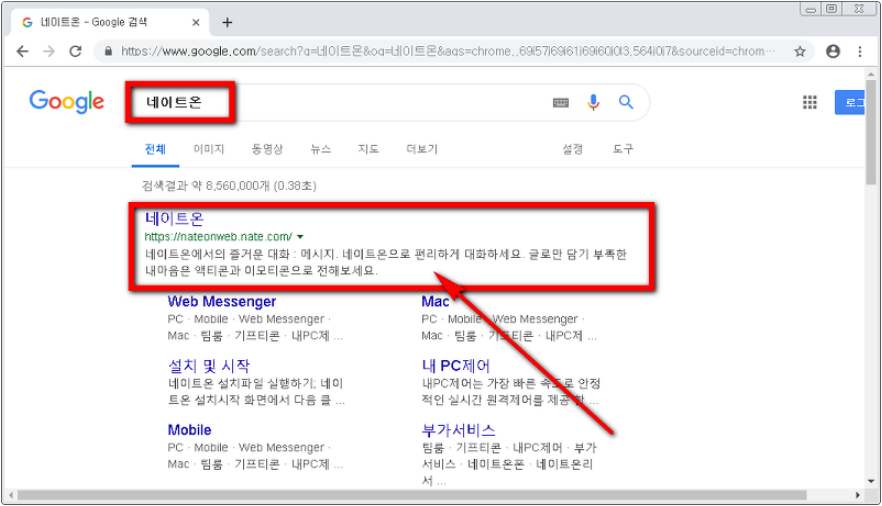882x506 pixels.
Task: Click the scroll down arrow
Action: (x=871, y=482)
